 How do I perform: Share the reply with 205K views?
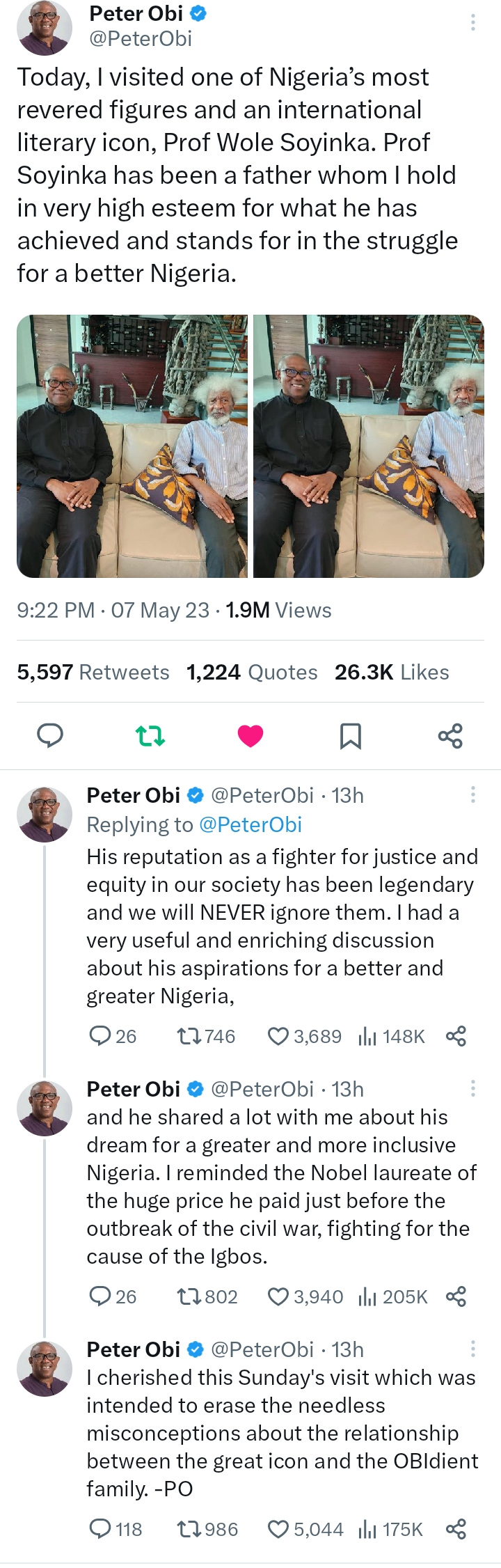pos(456,1296)
